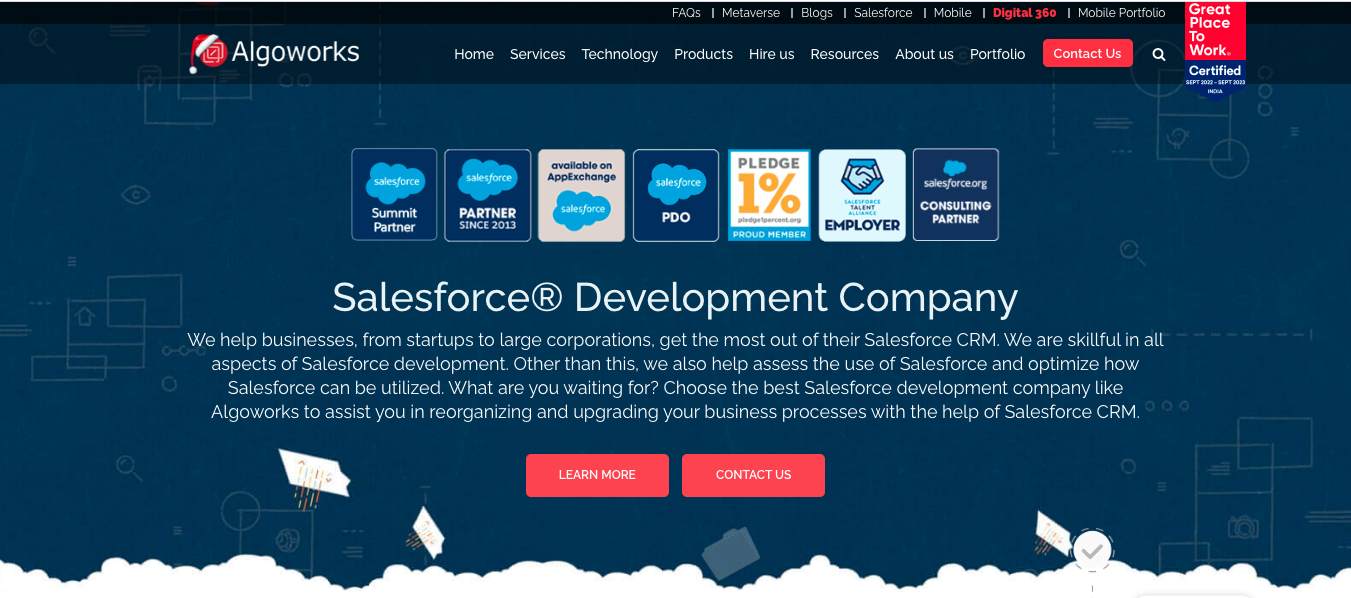Click the LEARN MORE button

click(x=597, y=475)
